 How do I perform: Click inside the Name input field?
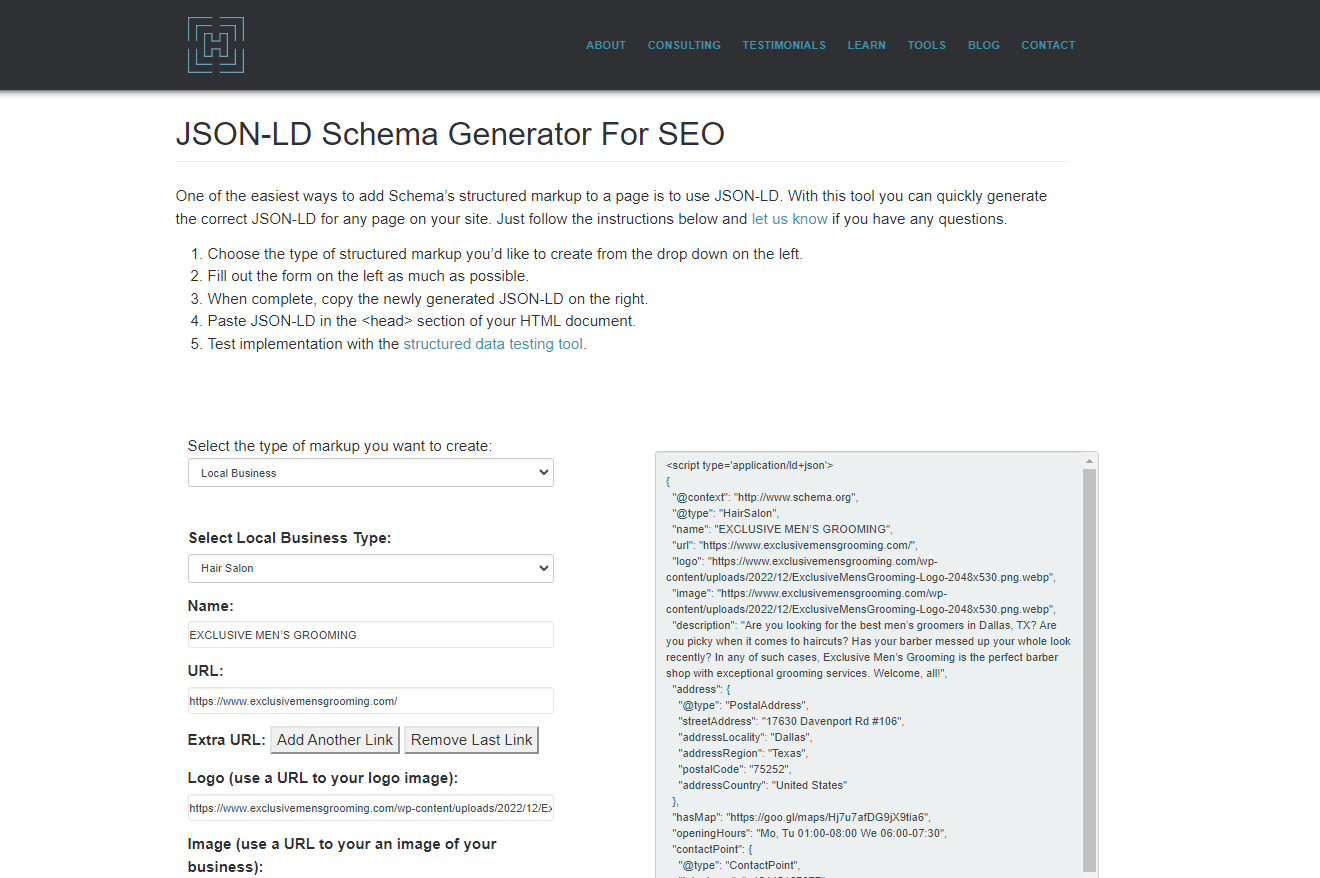(370, 634)
